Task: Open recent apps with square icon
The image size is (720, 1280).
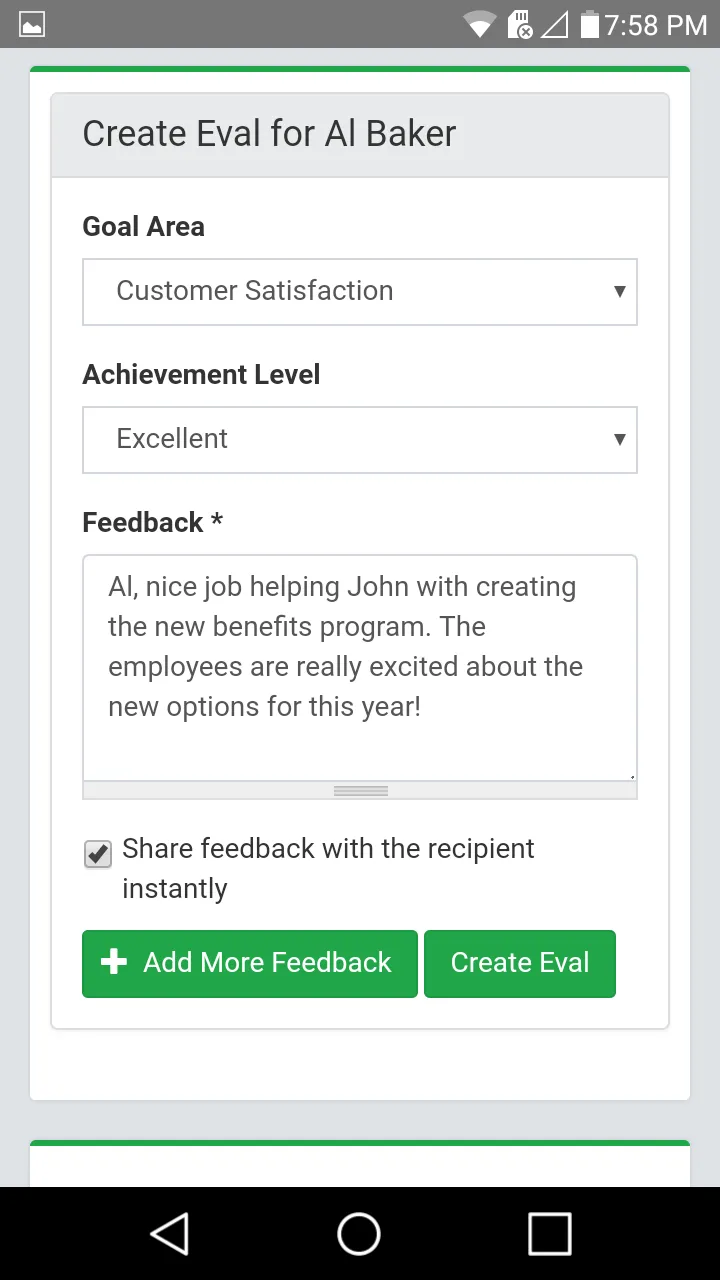Action: click(550, 1233)
